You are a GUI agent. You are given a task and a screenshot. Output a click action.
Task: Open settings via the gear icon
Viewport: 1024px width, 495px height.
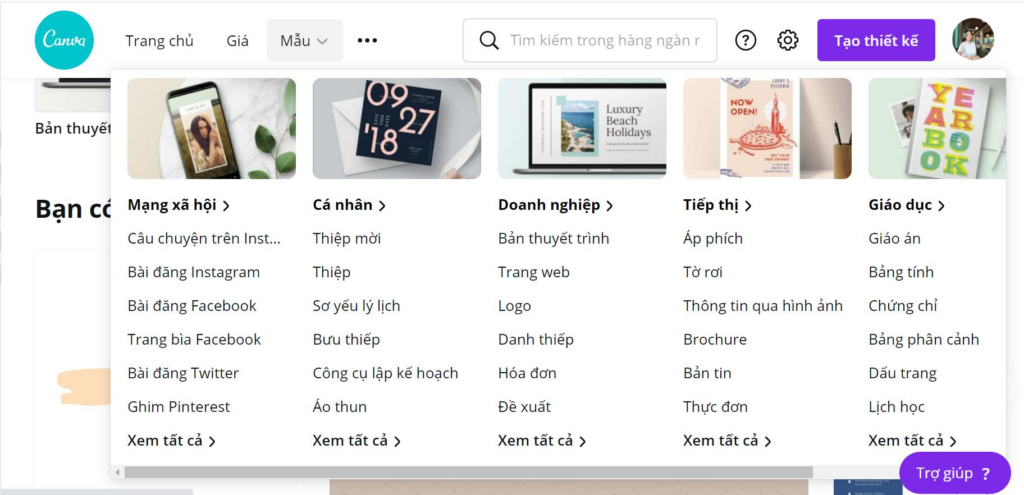coord(788,40)
